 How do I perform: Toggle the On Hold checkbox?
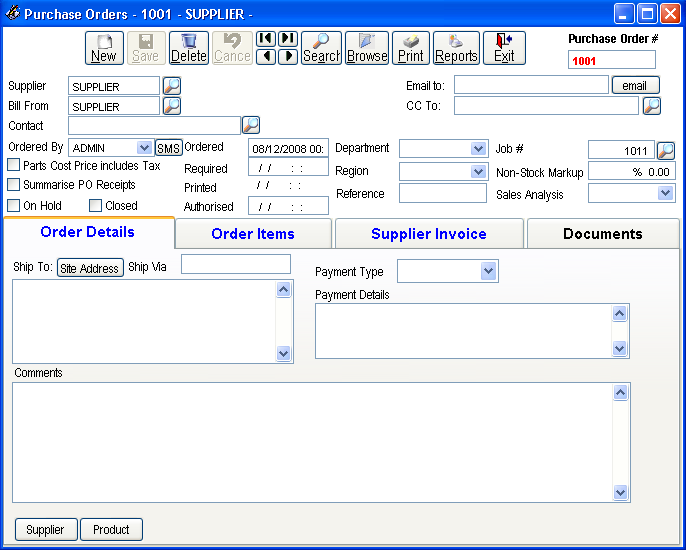[x=14, y=206]
